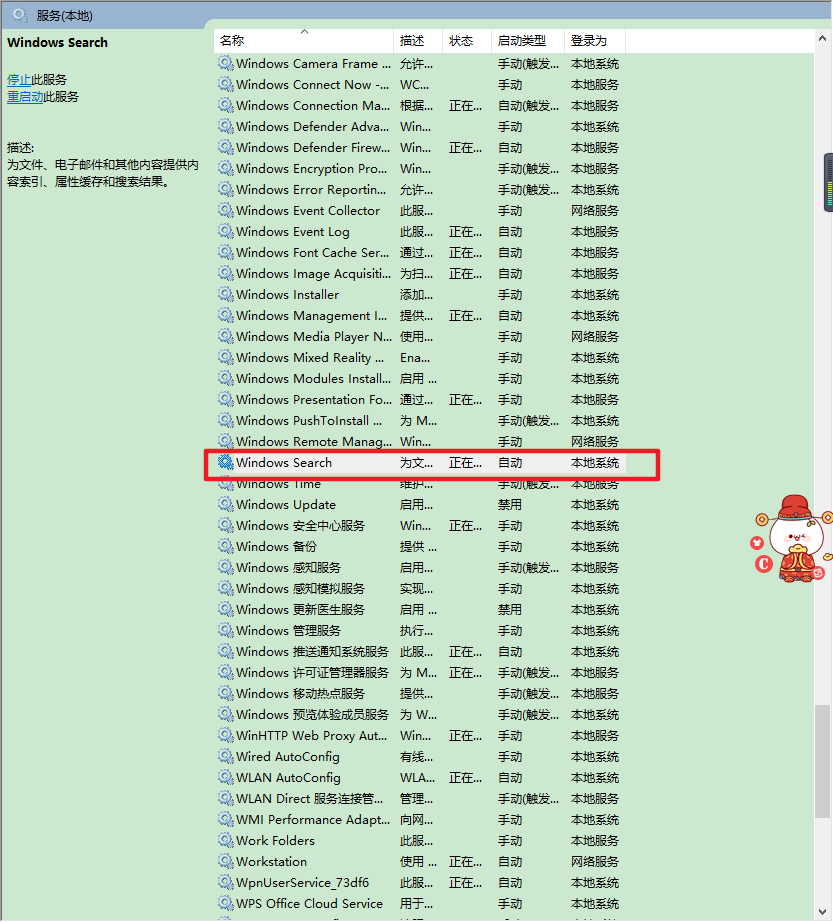
Task: Click the Windows Image Acquisition gear icon
Action: [x=225, y=273]
